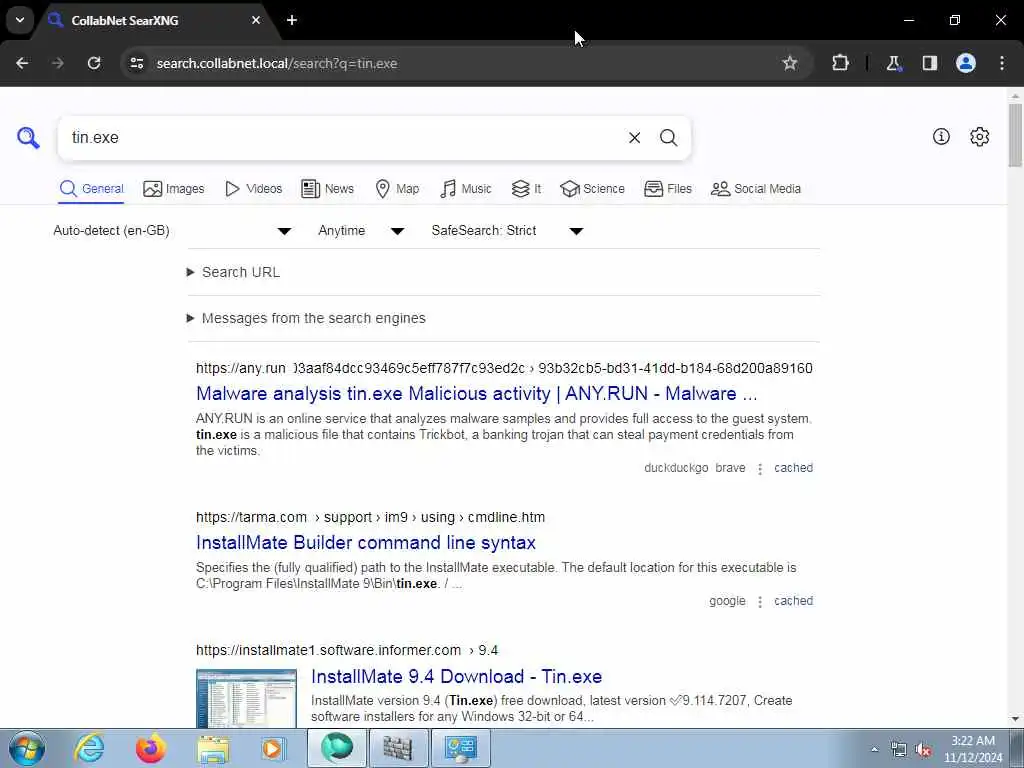Switch to the Social Media category

pyautogui.click(x=756, y=189)
